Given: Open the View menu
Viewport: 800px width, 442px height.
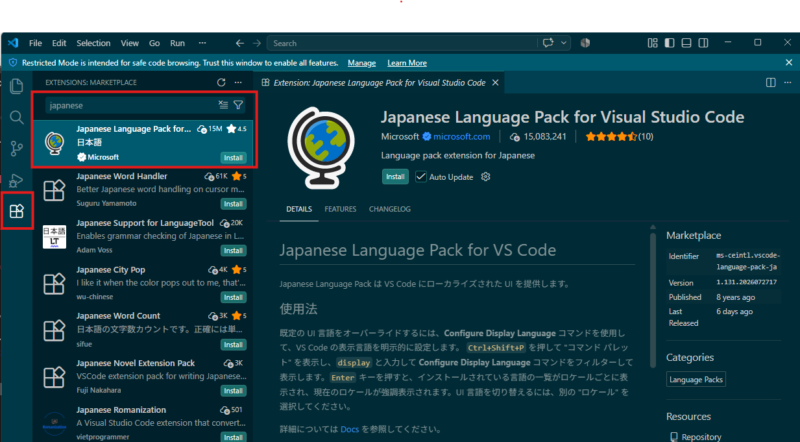Looking at the screenshot, I should point(130,43).
